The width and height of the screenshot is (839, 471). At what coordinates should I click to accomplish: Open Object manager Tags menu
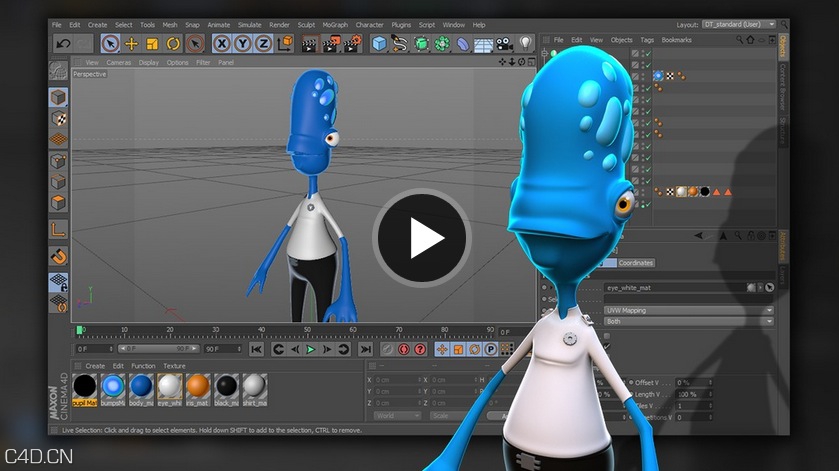(647, 40)
